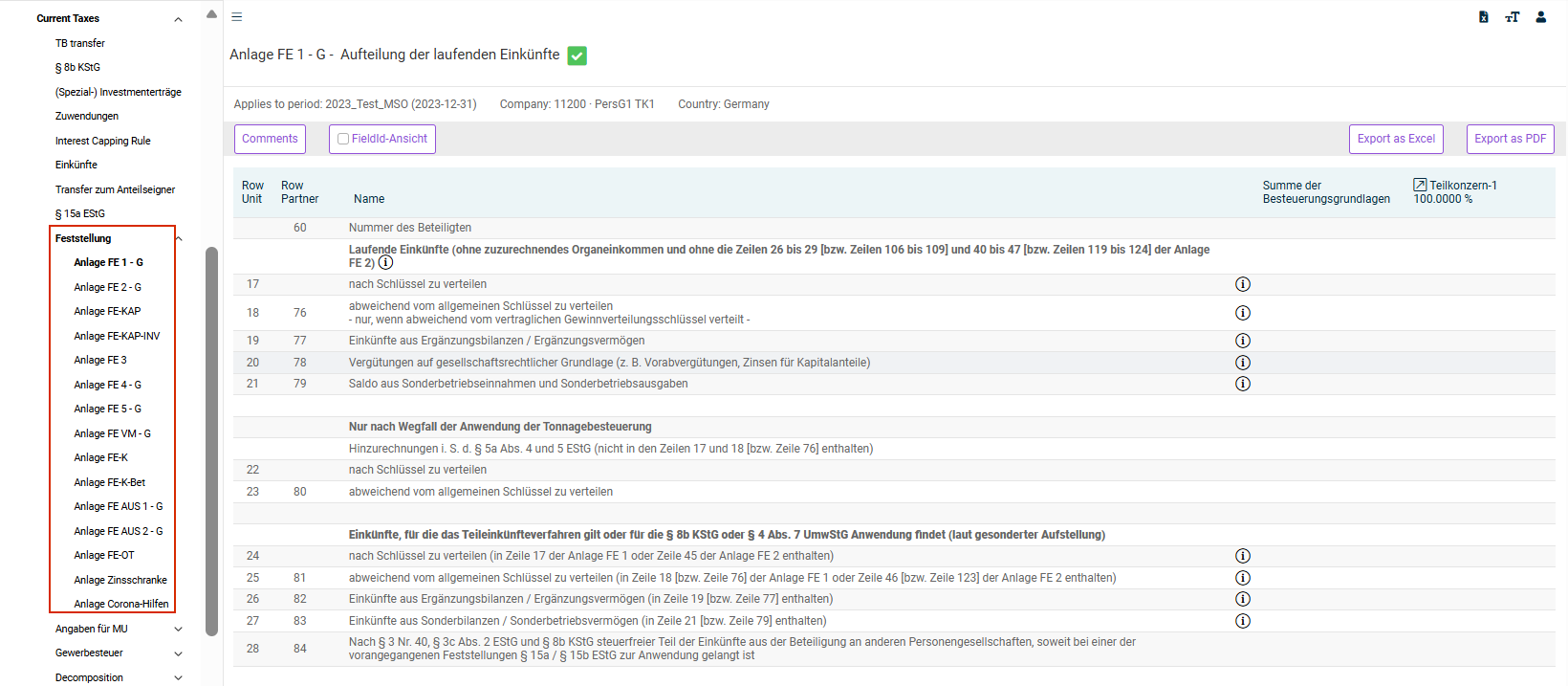
Task: Show info for row 24
Action: point(1243,556)
